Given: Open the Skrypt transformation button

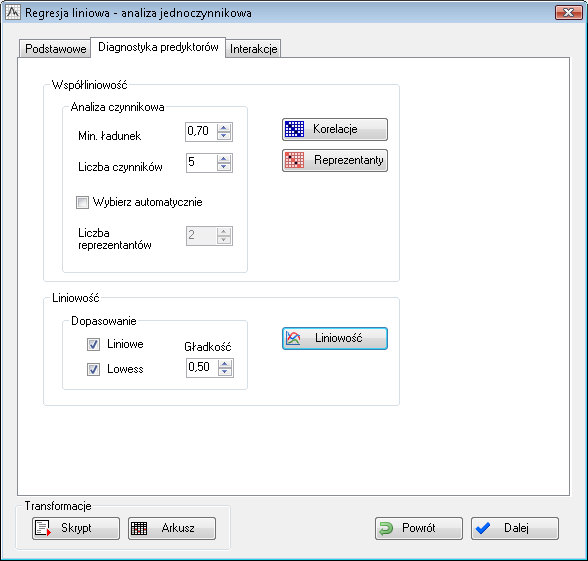Looking at the screenshot, I should [x=76, y=528].
